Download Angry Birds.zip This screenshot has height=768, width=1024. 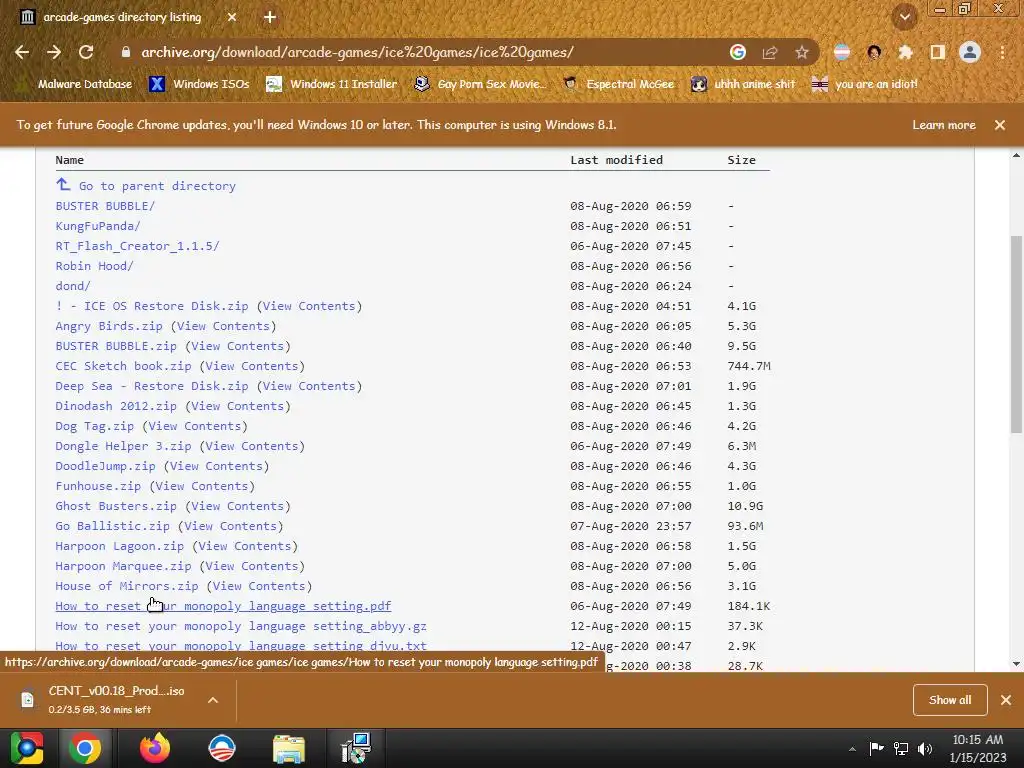[x=109, y=326]
